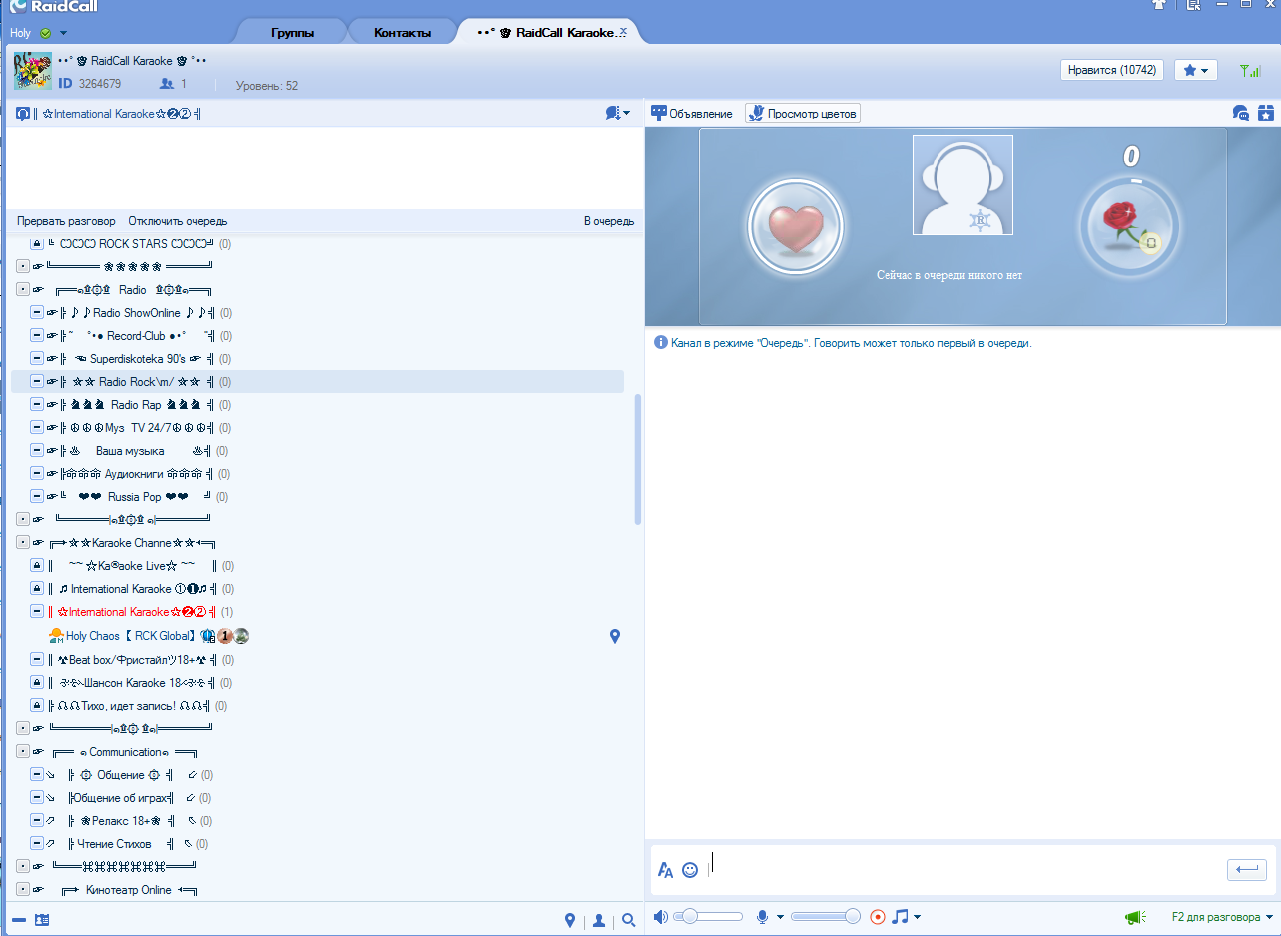Switch to the Группы tab
Viewport: 1281px width, 936px height.
292,33
